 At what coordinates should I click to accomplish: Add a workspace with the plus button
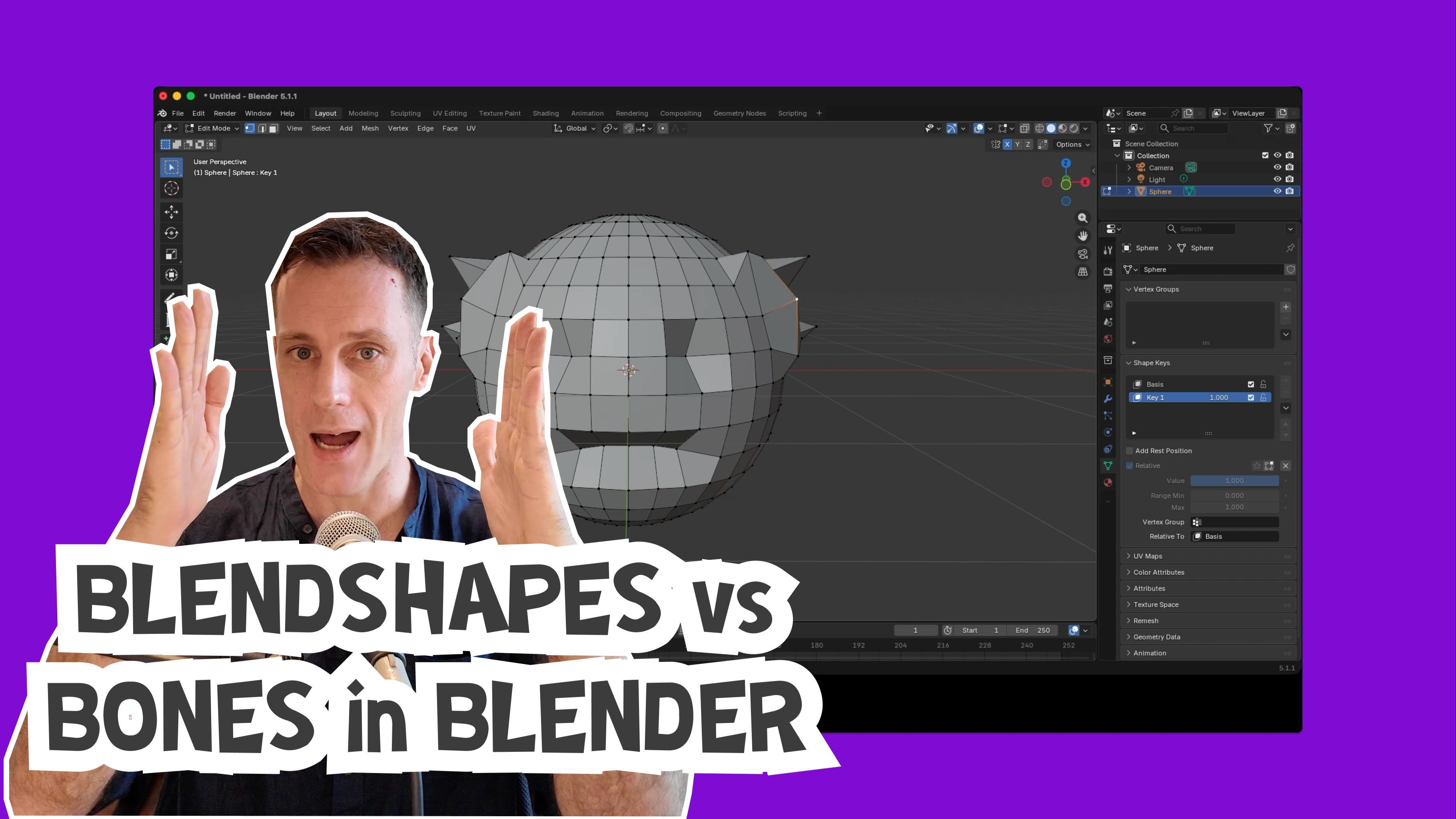coord(819,114)
